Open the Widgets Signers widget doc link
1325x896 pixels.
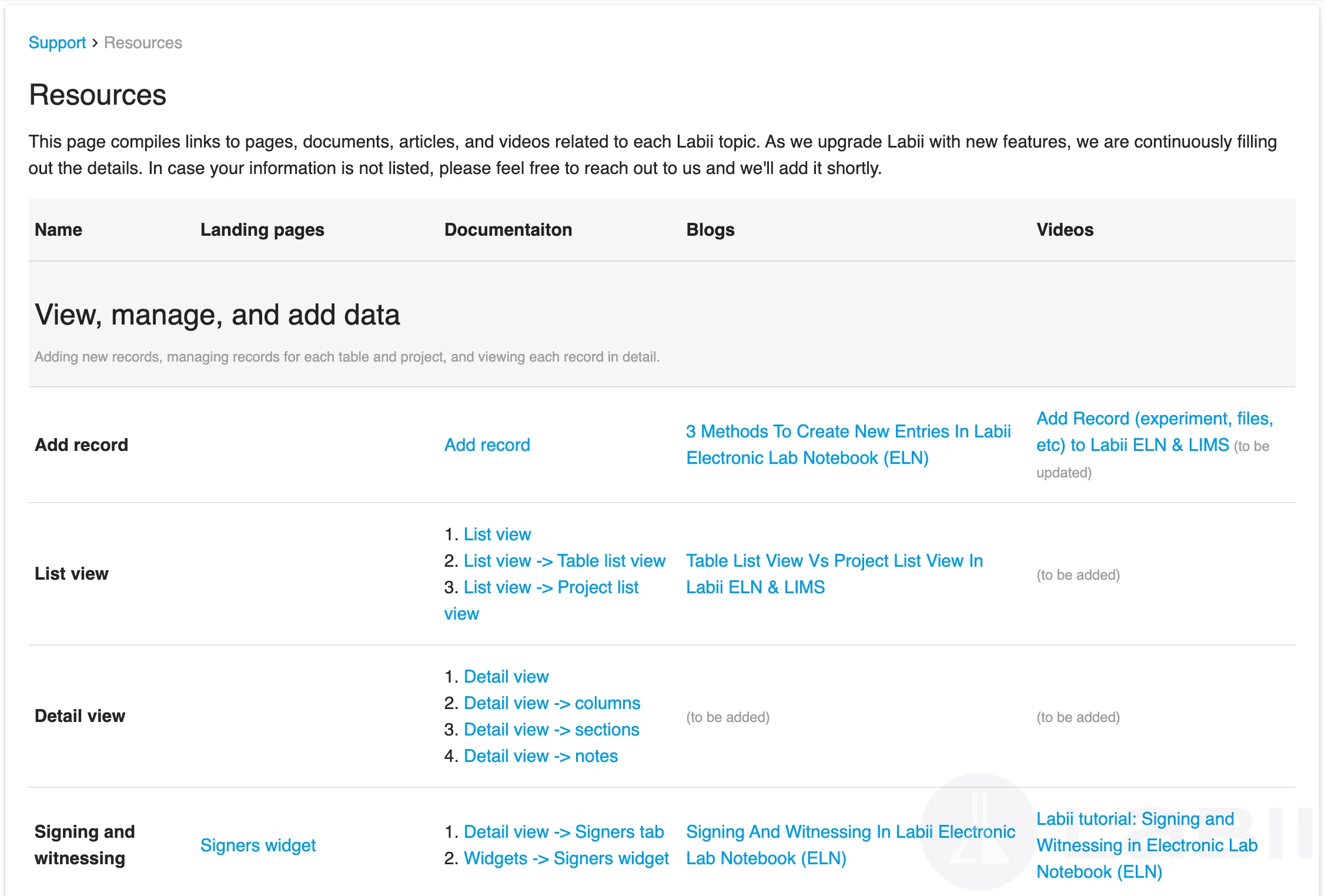(566, 858)
